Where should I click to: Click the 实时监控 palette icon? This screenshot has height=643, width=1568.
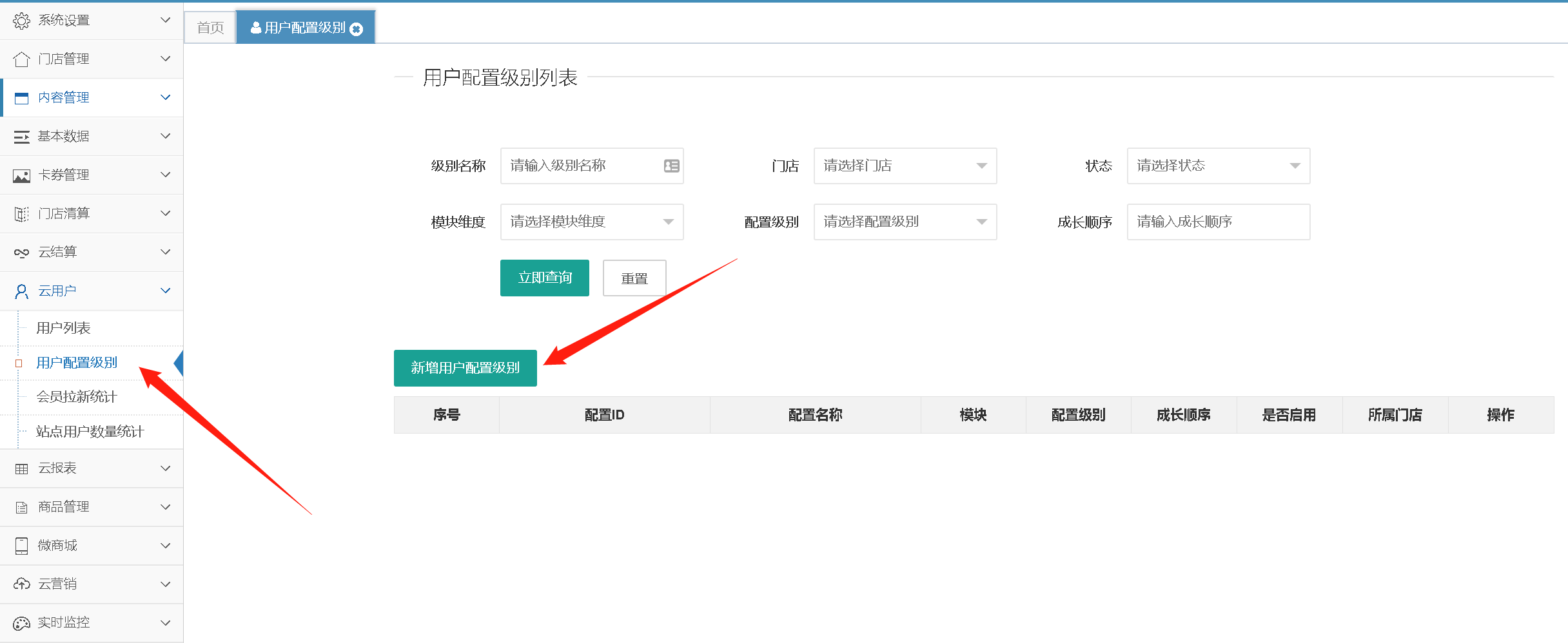pyautogui.click(x=21, y=623)
